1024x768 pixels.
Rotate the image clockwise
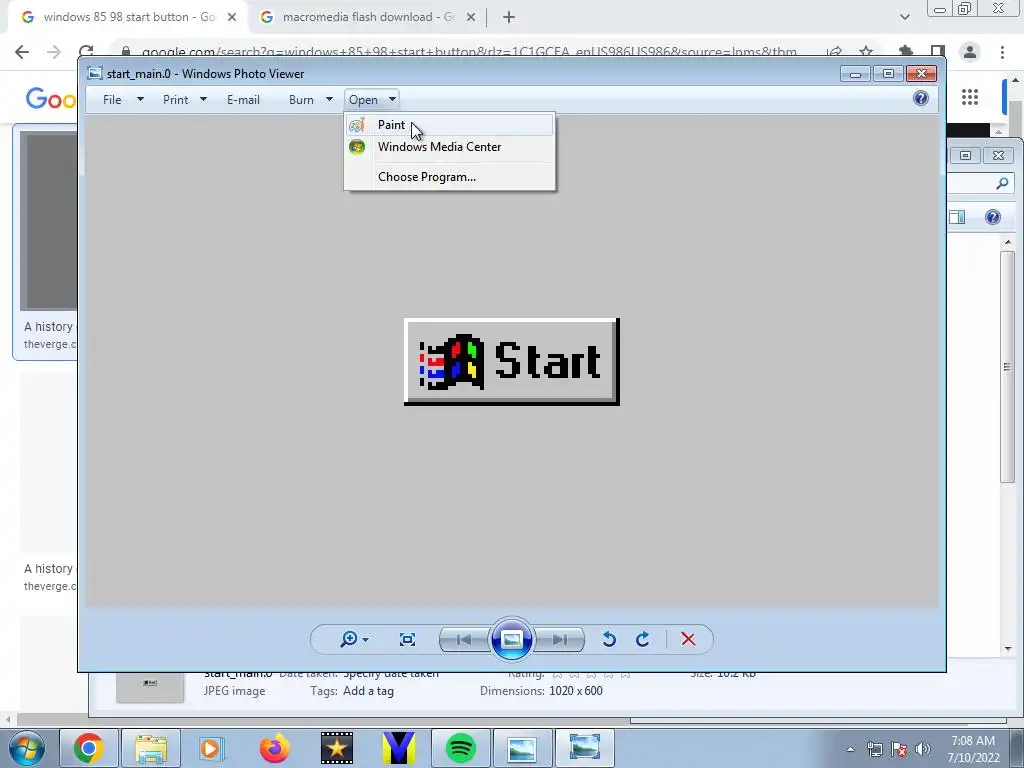click(x=643, y=639)
